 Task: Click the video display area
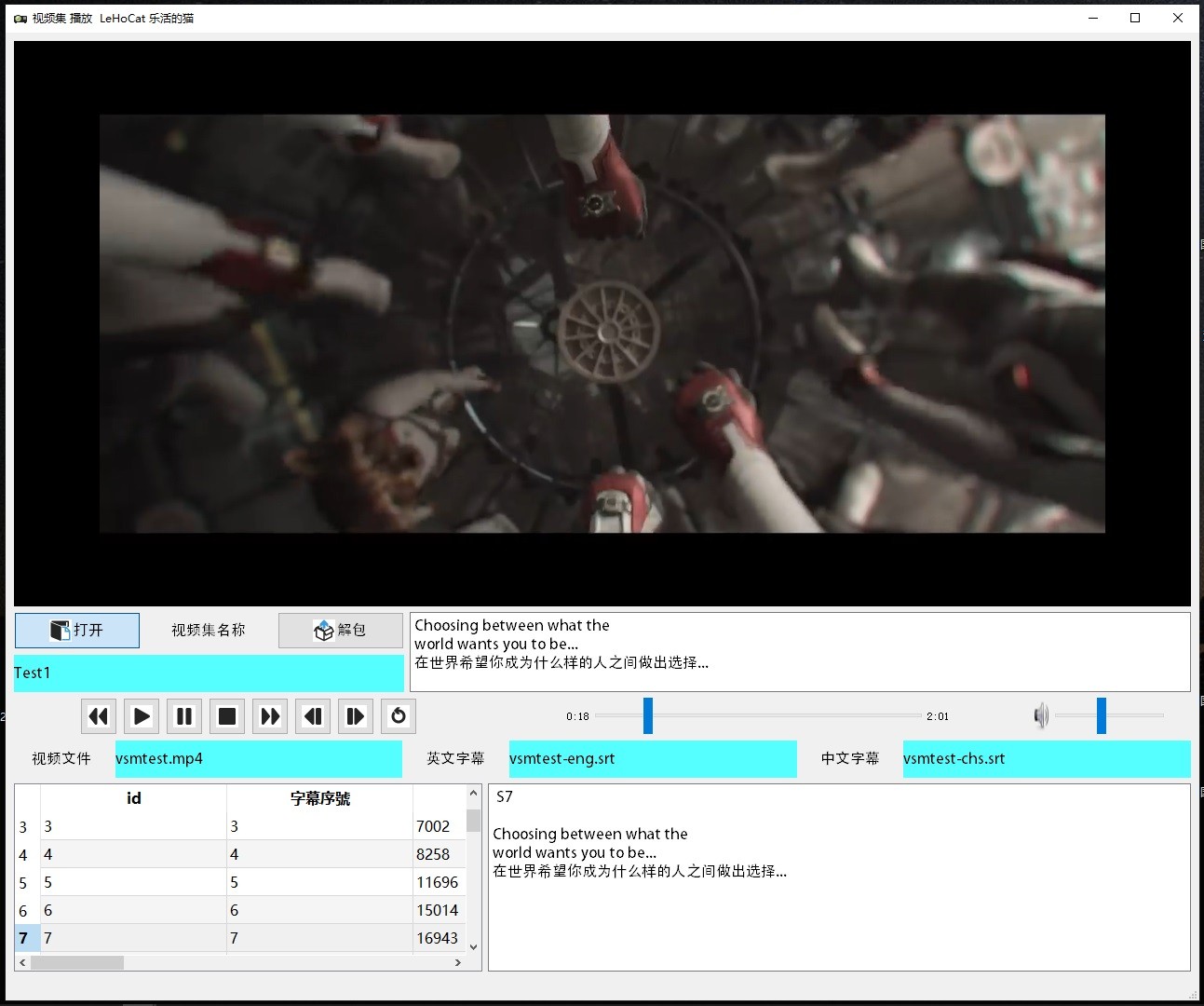pos(602,323)
